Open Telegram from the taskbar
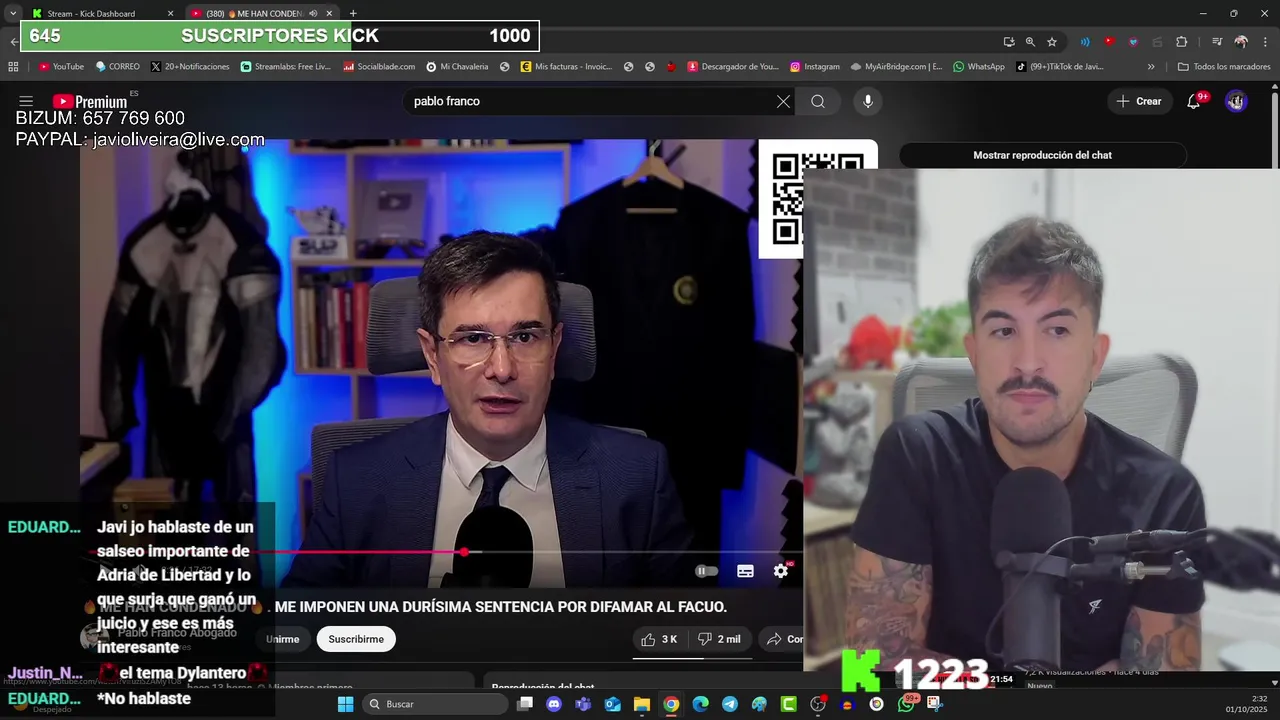Viewport: 1280px width, 720px height. [x=730, y=704]
